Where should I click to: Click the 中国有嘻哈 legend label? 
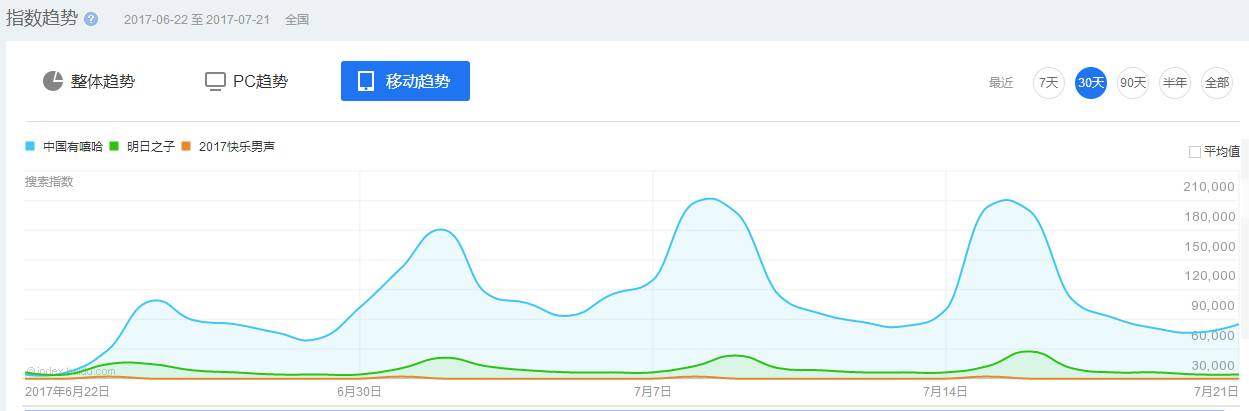(x=73, y=146)
